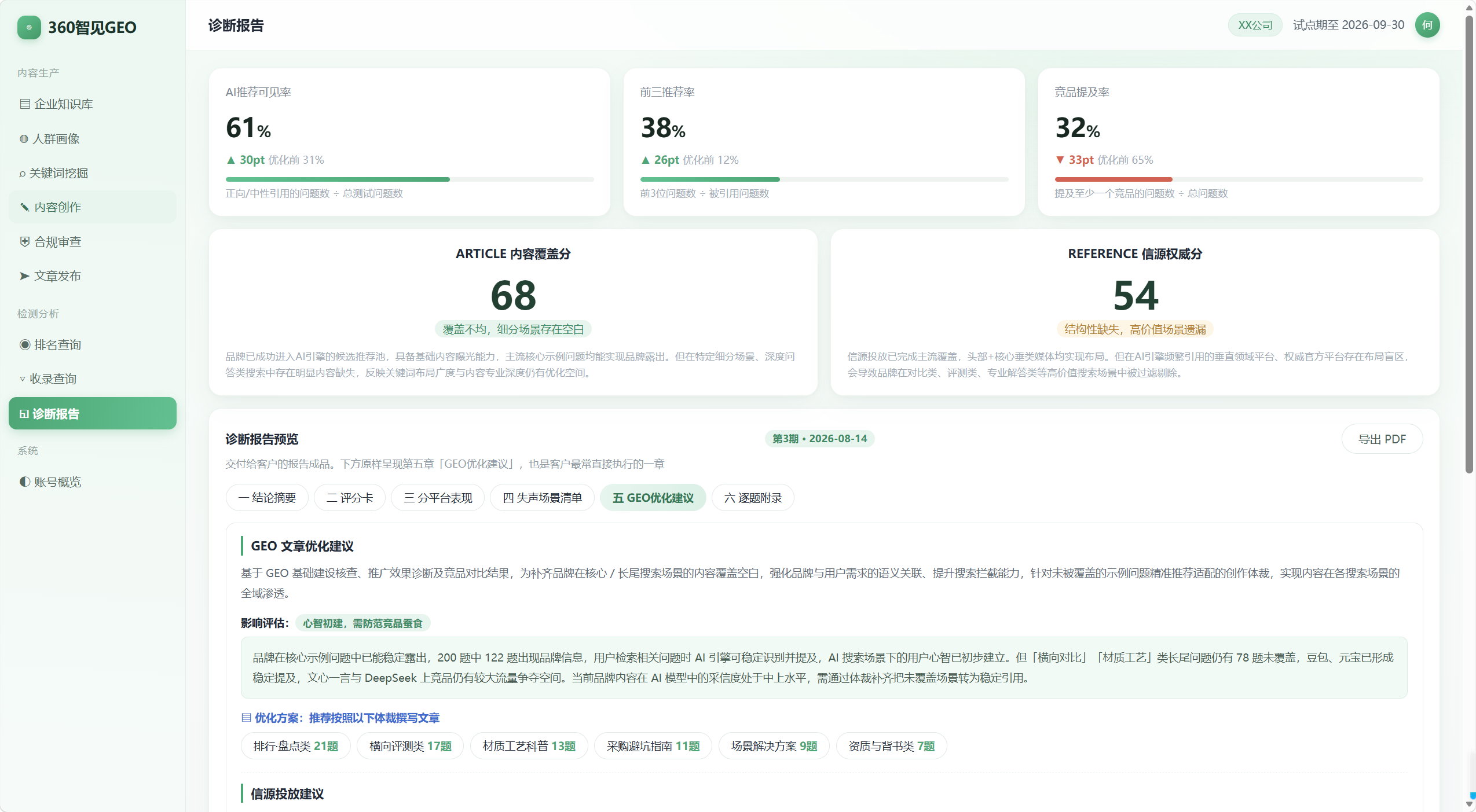Image resolution: width=1476 pixels, height=812 pixels.
Task: Switch to the 三 分平台表现 tab
Action: click(x=438, y=498)
